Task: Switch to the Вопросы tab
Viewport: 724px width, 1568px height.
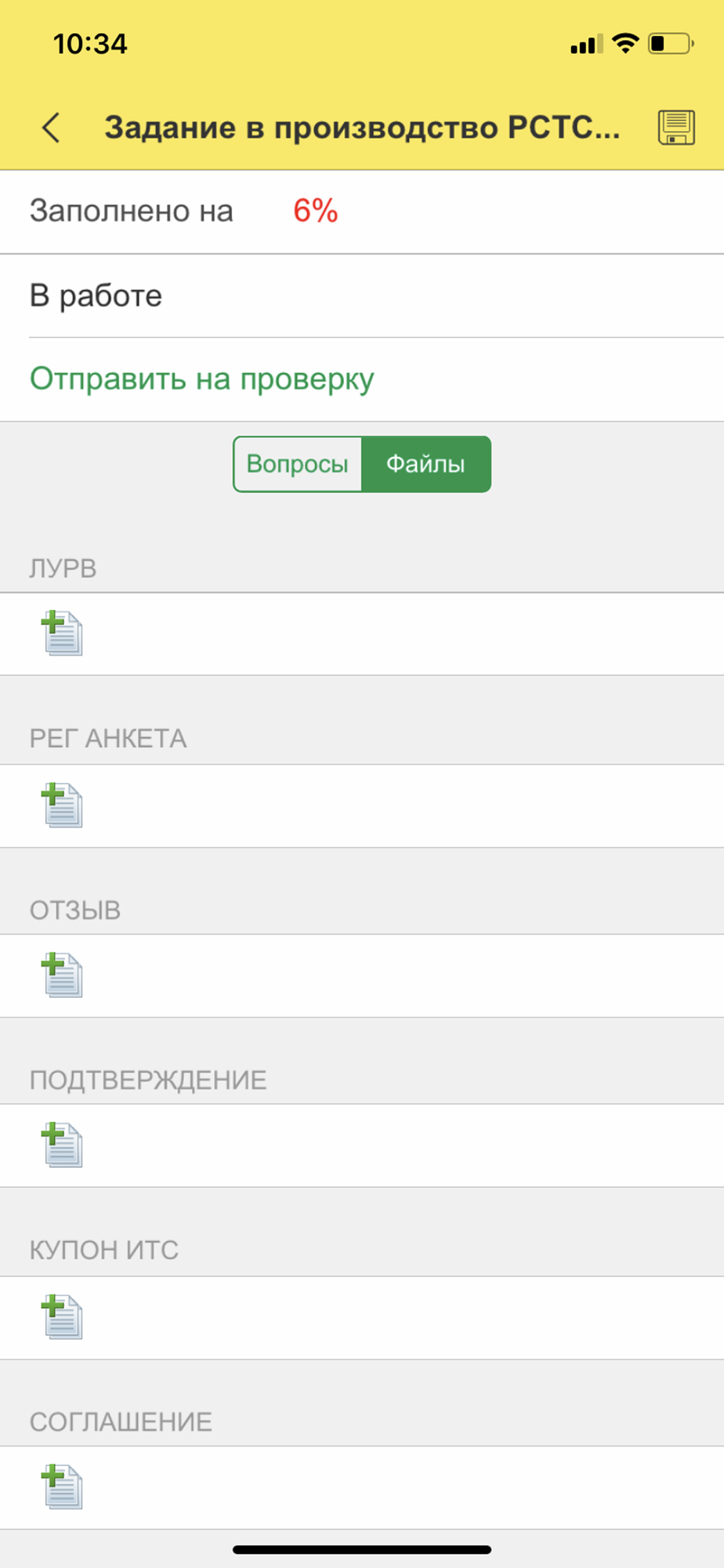Action: (298, 464)
